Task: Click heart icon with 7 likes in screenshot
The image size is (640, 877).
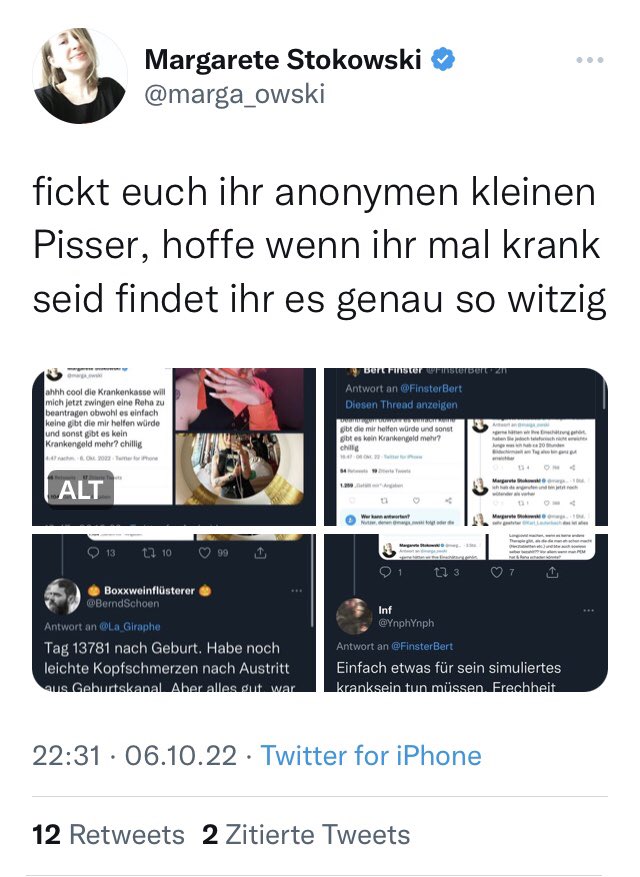Action: tap(497, 572)
